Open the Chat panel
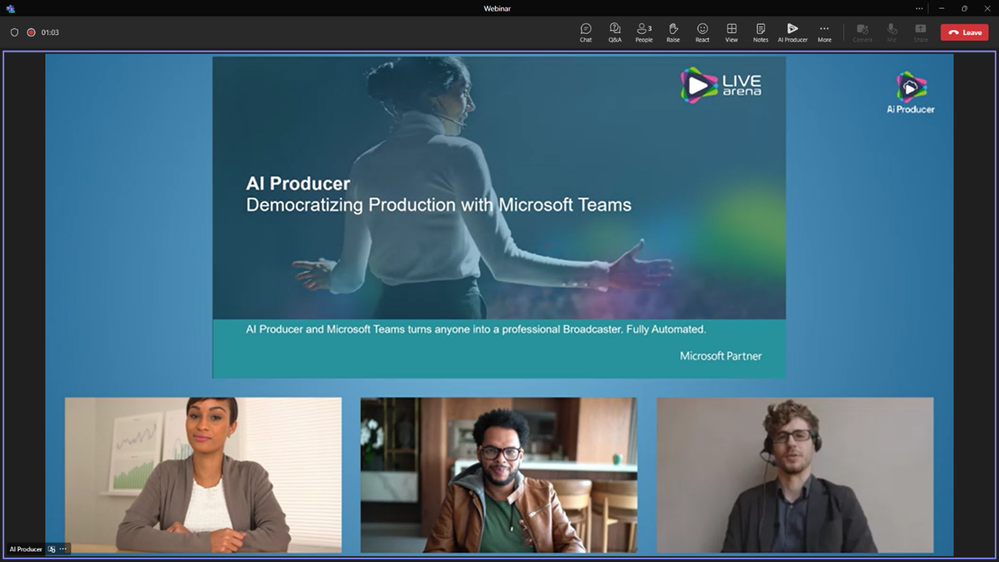Image resolution: width=999 pixels, height=562 pixels. coord(586,32)
